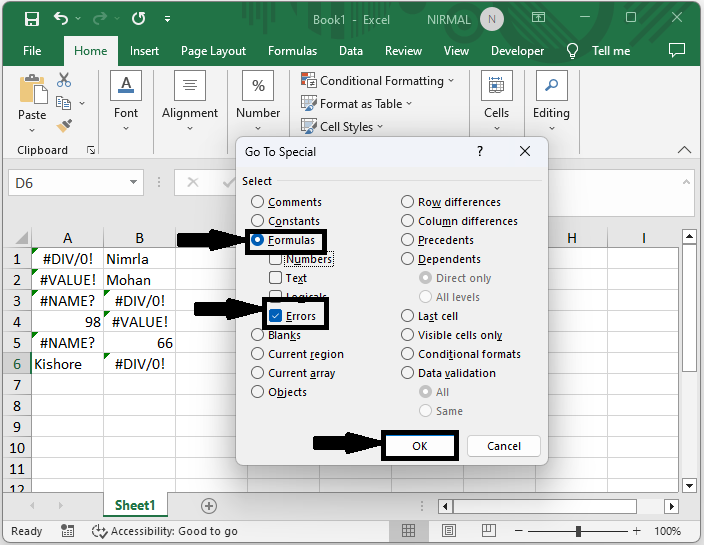Viewport: 704px width, 545px height.
Task: Click the Paste clipboard icon
Action: pos(32,89)
